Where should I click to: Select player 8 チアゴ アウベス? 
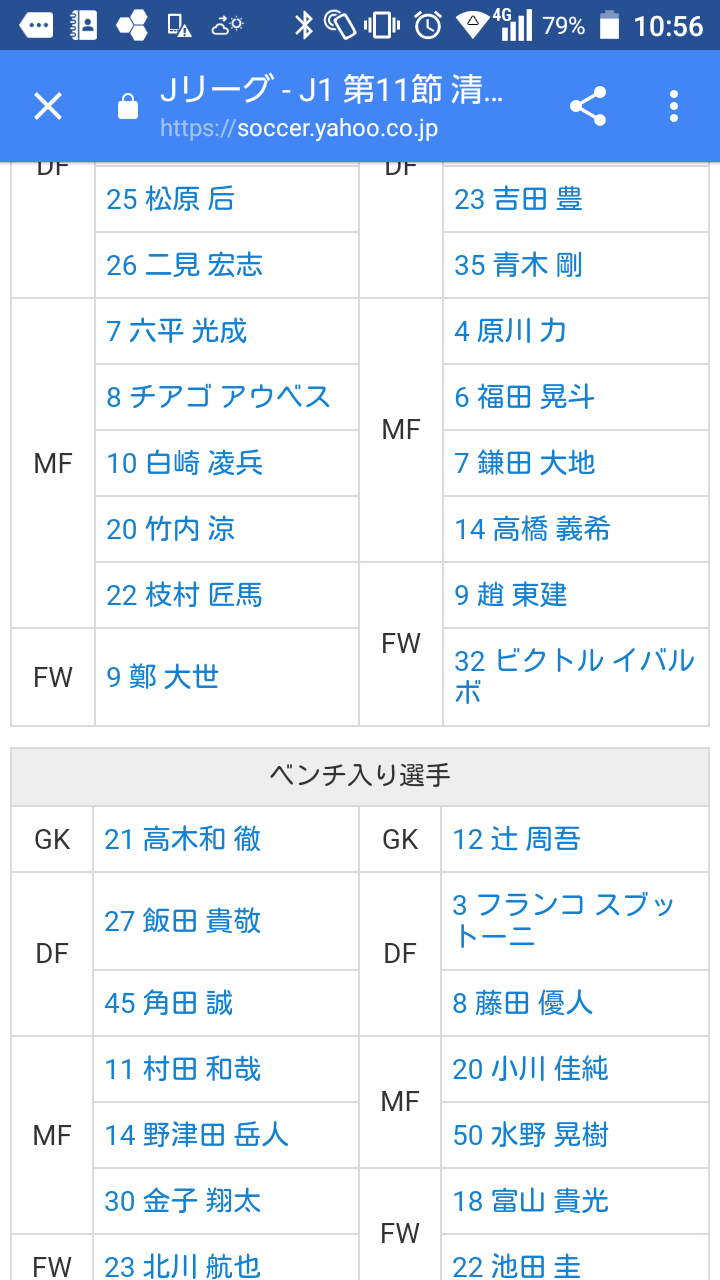(x=218, y=397)
